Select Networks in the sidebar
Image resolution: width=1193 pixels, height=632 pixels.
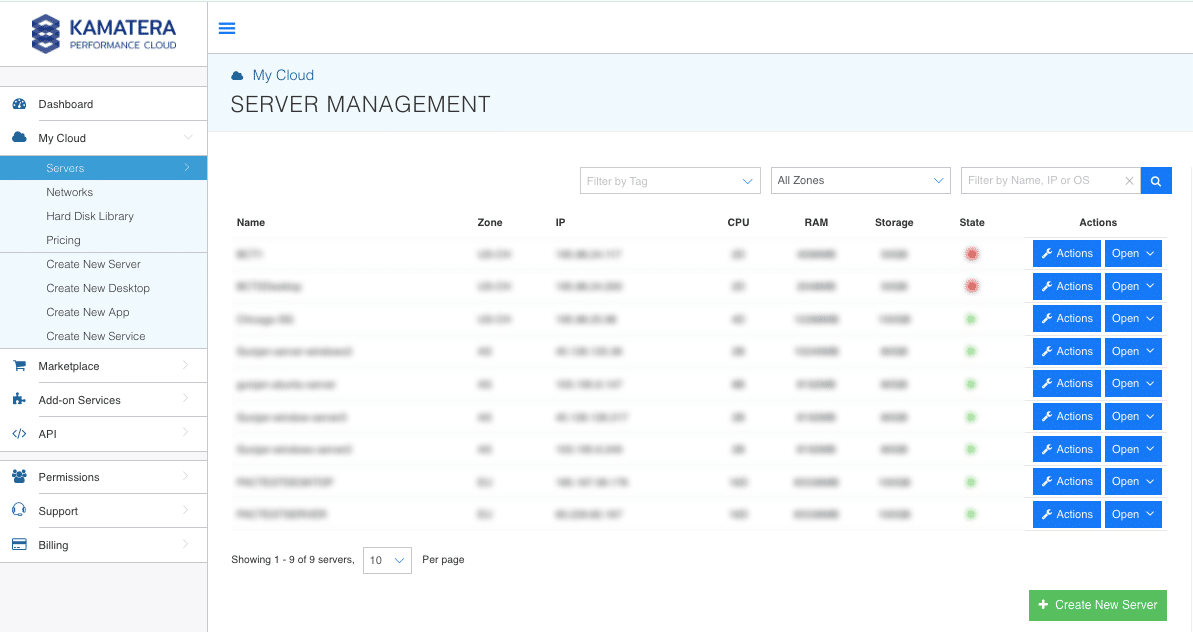[x=69, y=192]
